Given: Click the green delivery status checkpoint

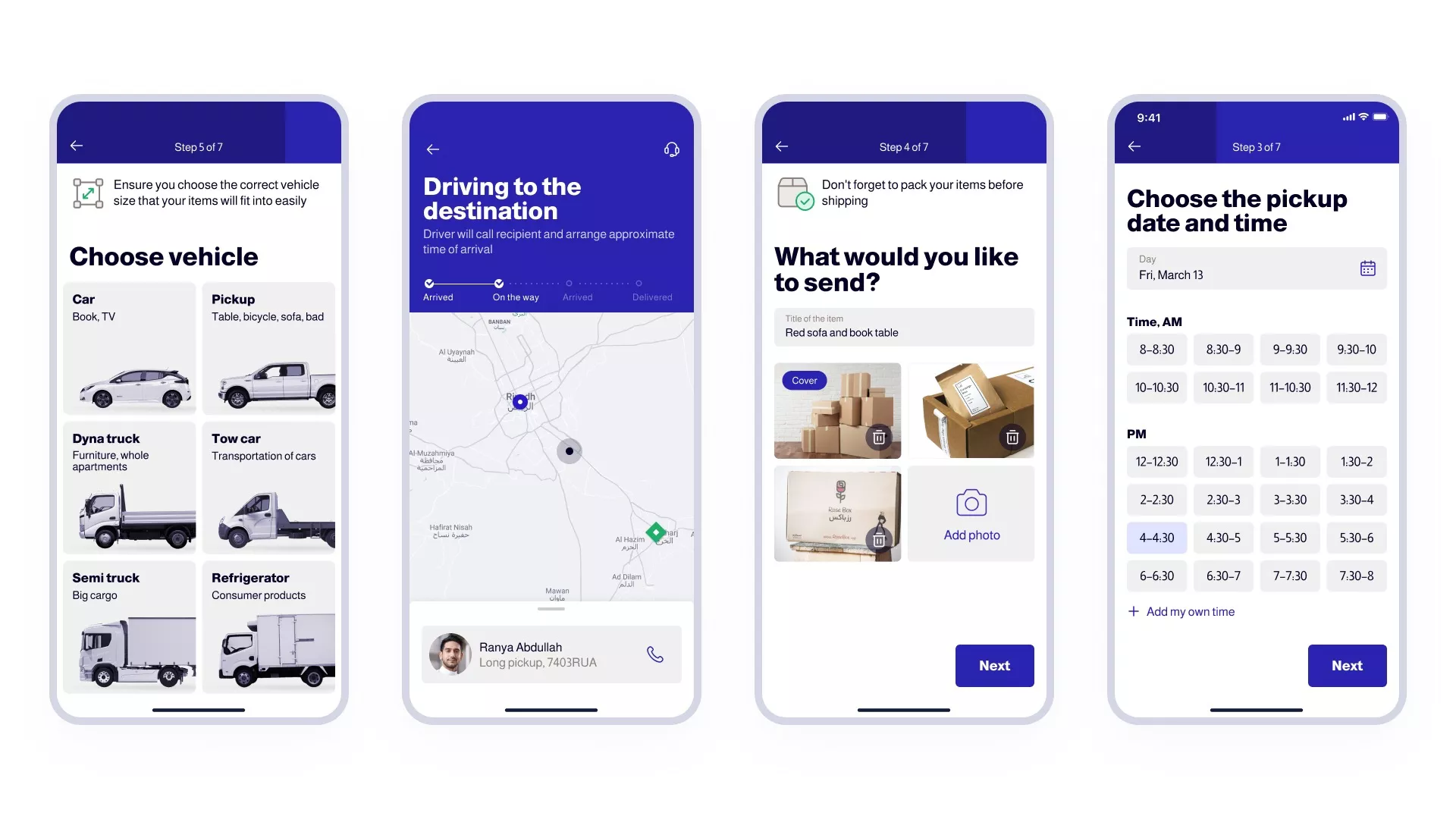Looking at the screenshot, I should [x=655, y=530].
